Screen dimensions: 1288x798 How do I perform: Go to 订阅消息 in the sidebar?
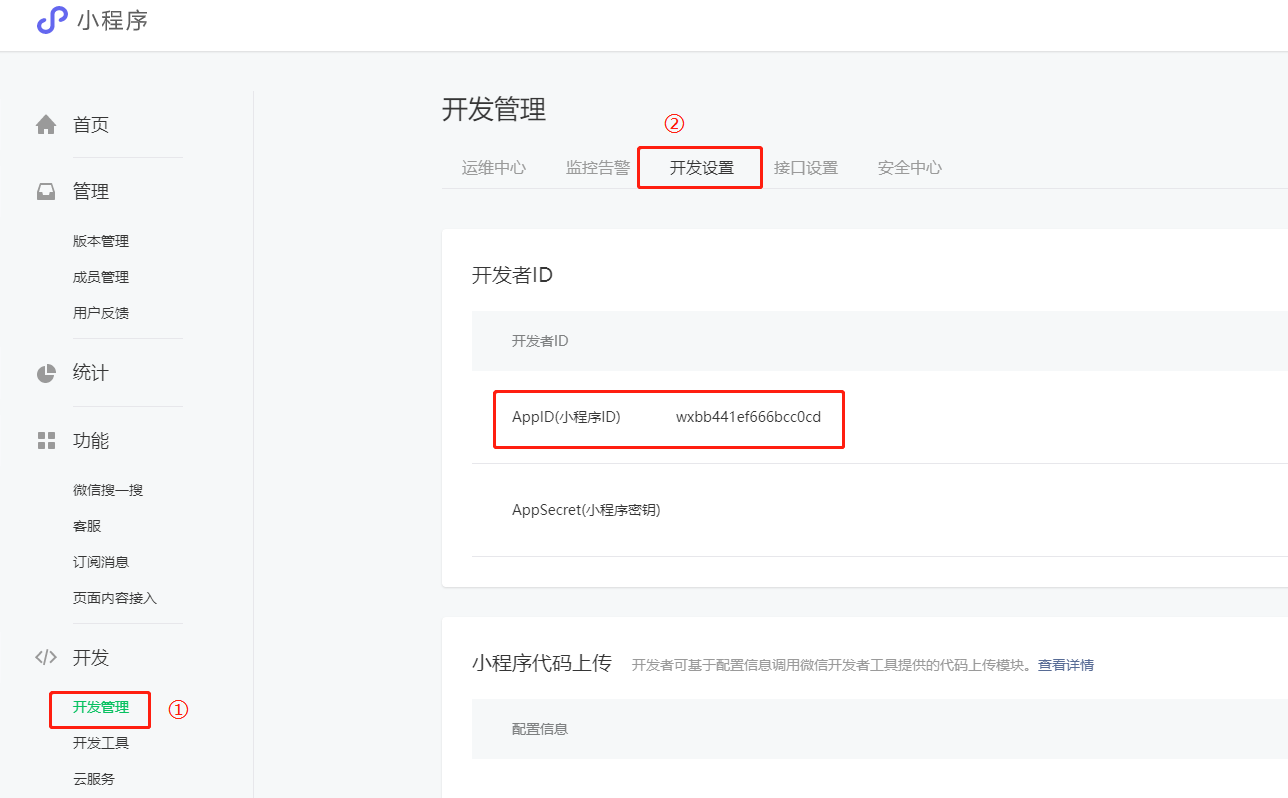pos(101,562)
